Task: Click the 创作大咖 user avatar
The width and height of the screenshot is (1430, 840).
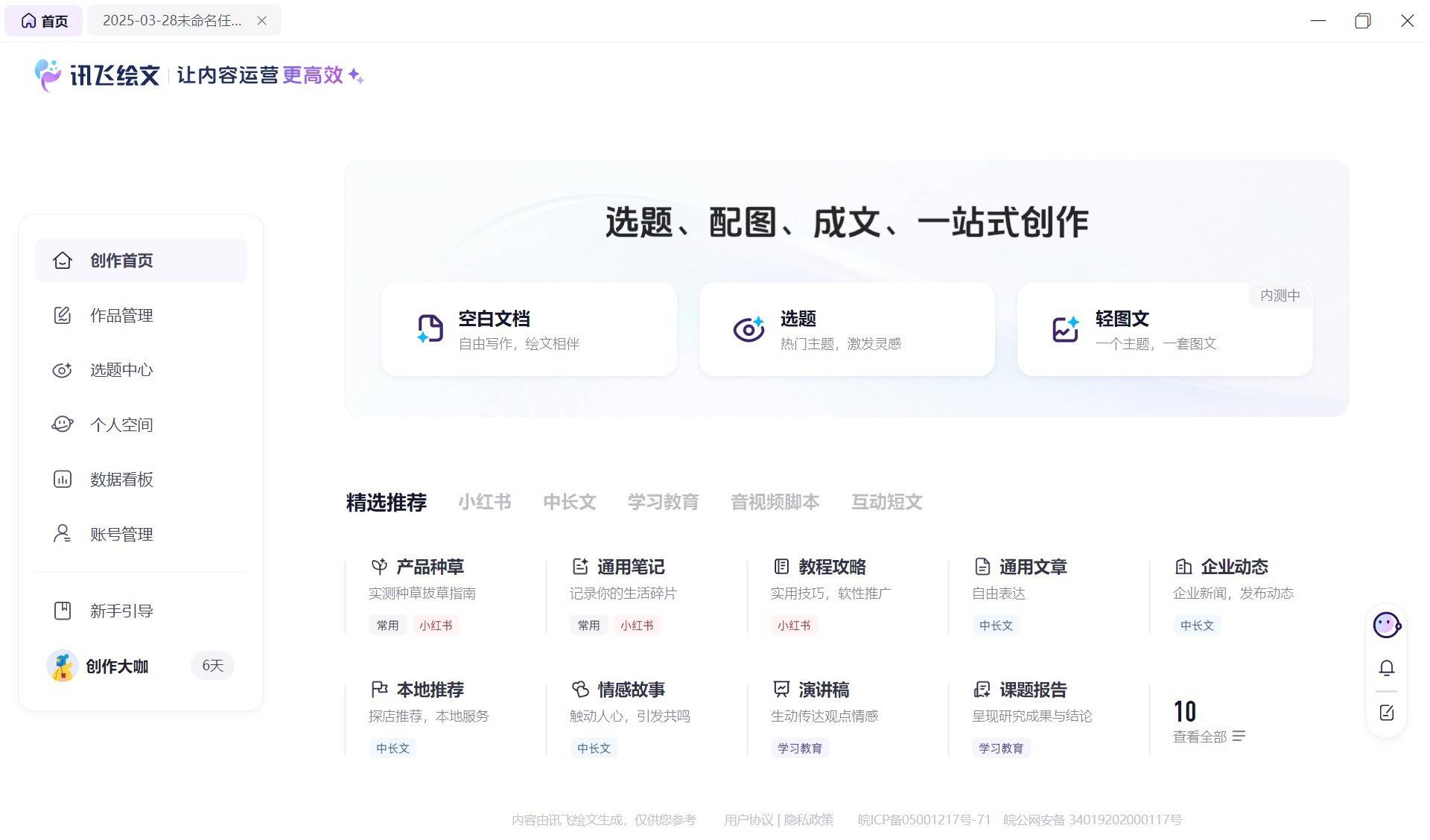Action: point(63,666)
